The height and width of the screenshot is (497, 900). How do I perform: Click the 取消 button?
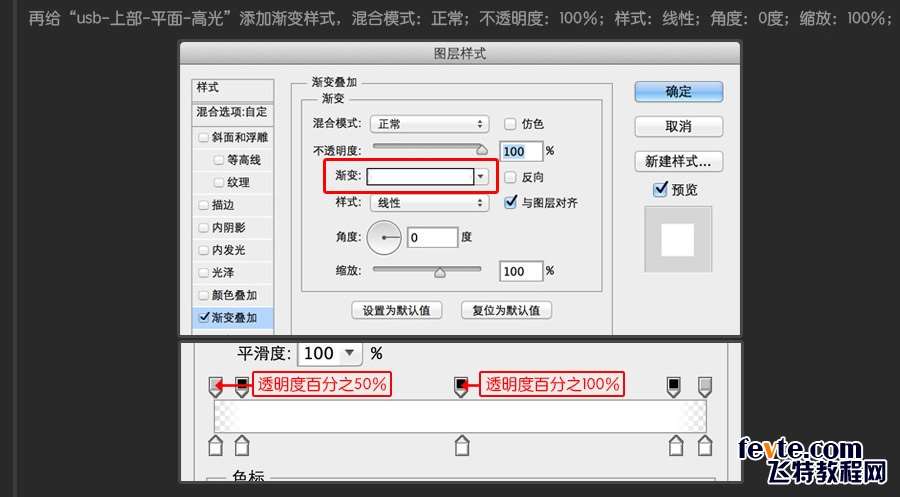(678, 126)
